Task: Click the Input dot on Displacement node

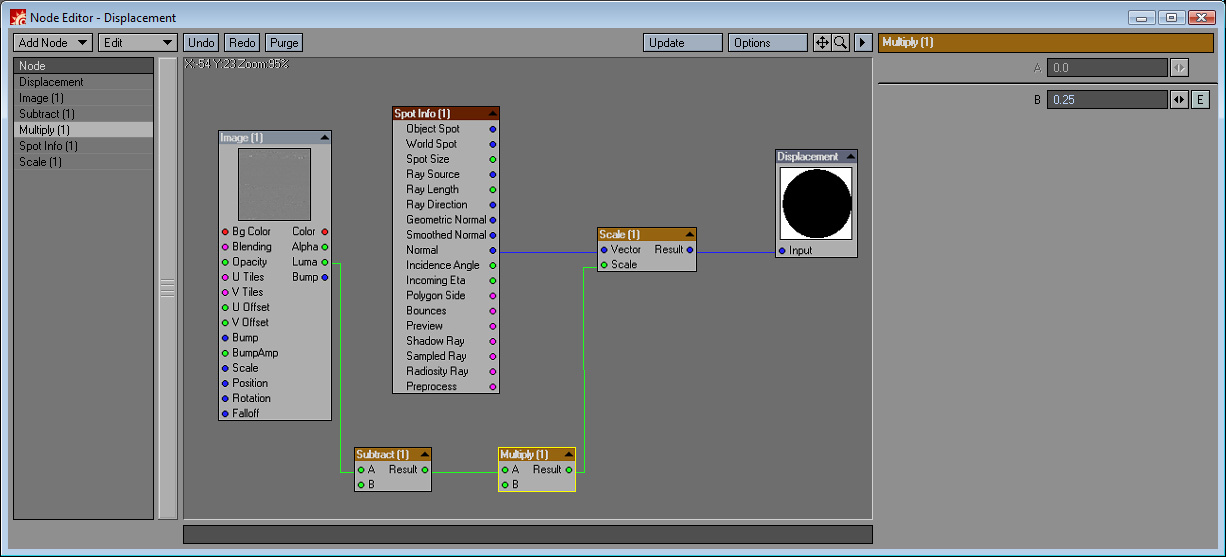Action: (x=782, y=251)
